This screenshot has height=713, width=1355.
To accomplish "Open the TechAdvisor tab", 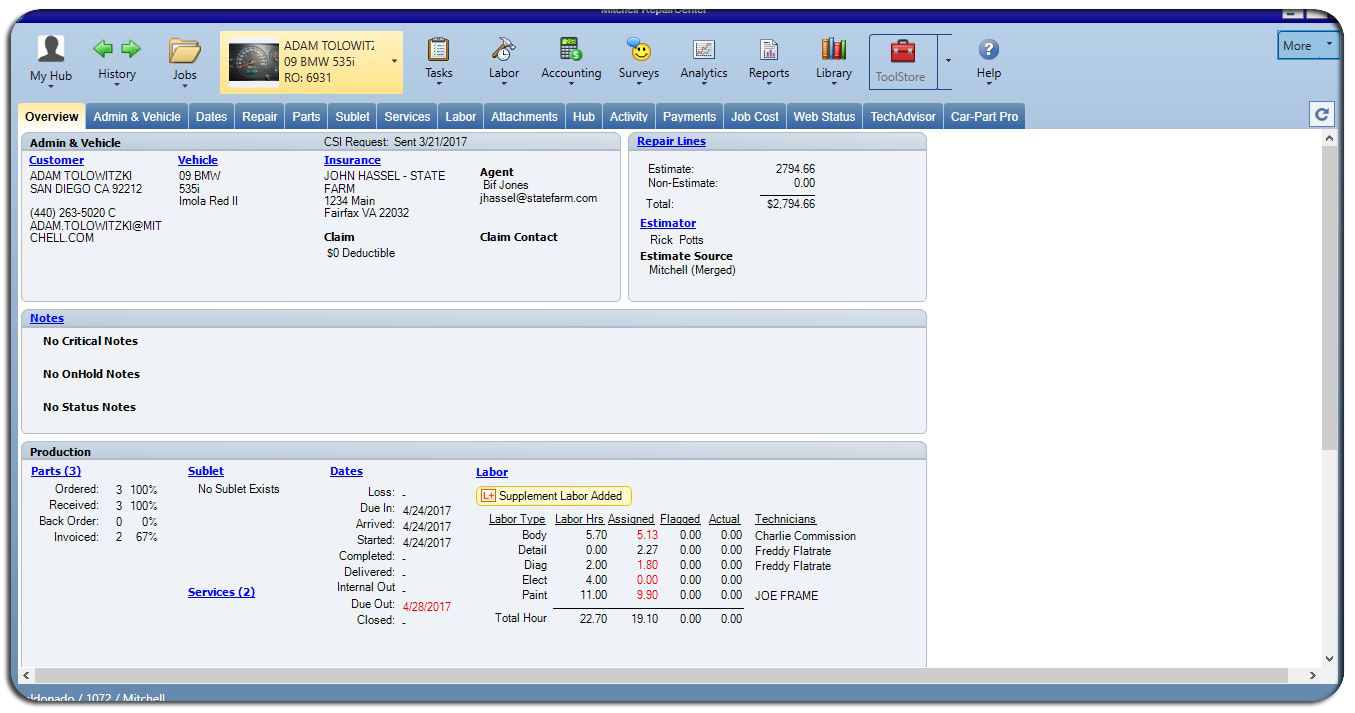I will point(903,117).
